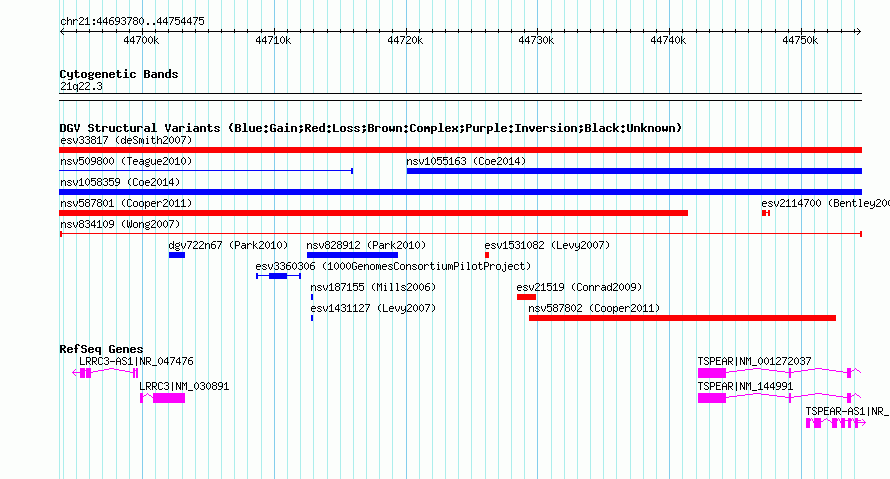Viewport: 890px width, 479px height.
Task: Click the 44750k ruler tick label
Action: (800, 40)
